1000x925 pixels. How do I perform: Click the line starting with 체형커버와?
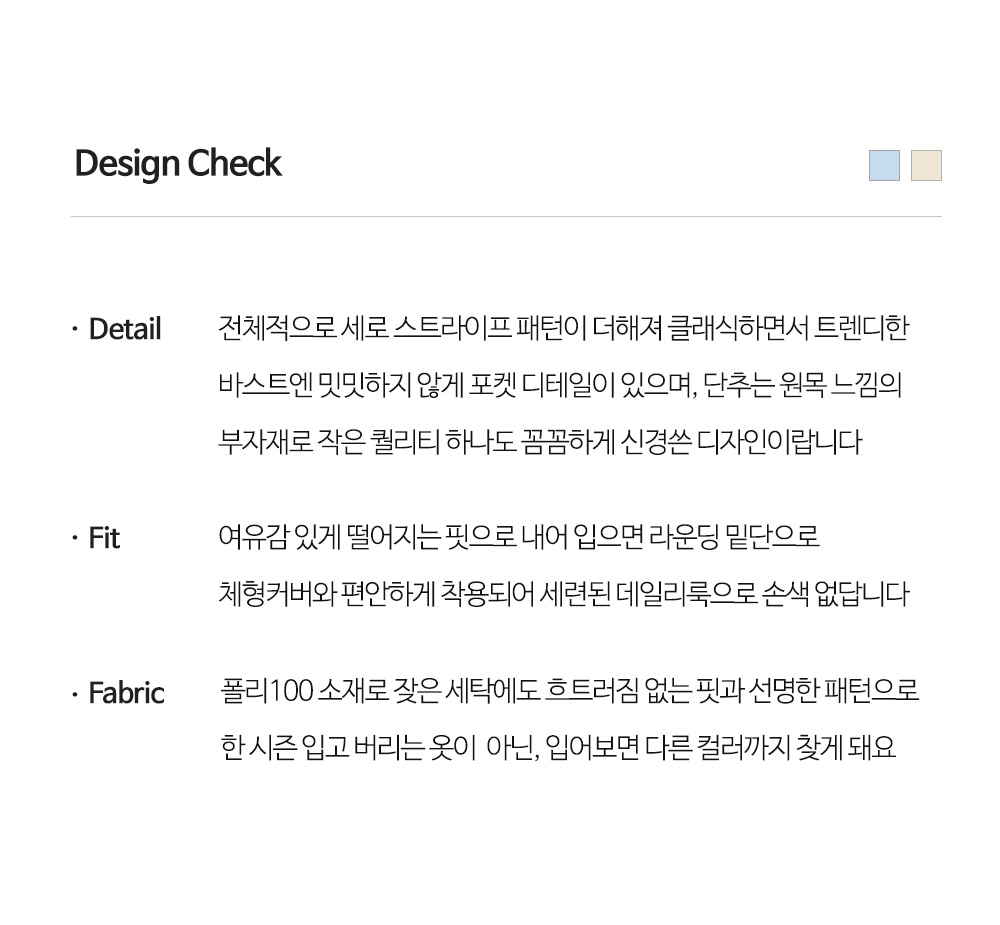[563, 594]
